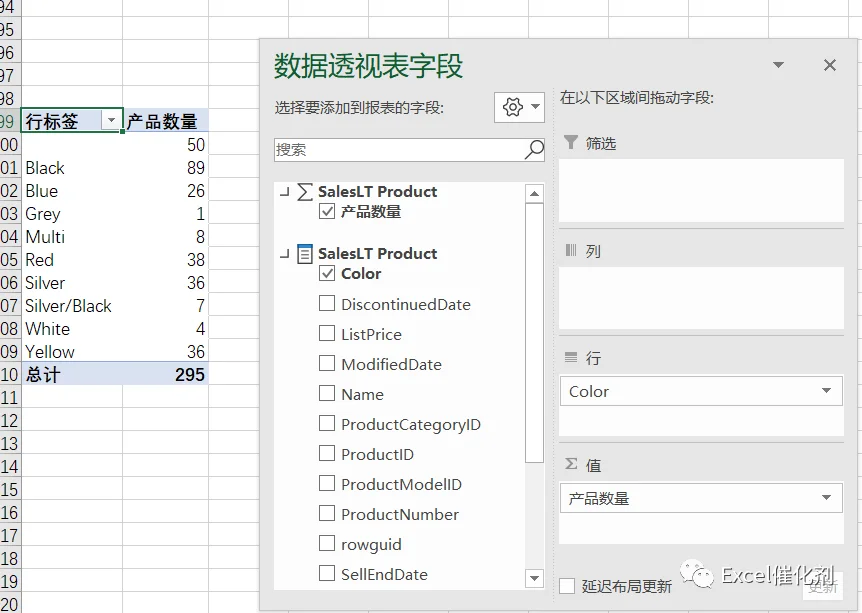The height and width of the screenshot is (613, 862).
Task: Click the field list scroll up arrow
Action: (534, 194)
